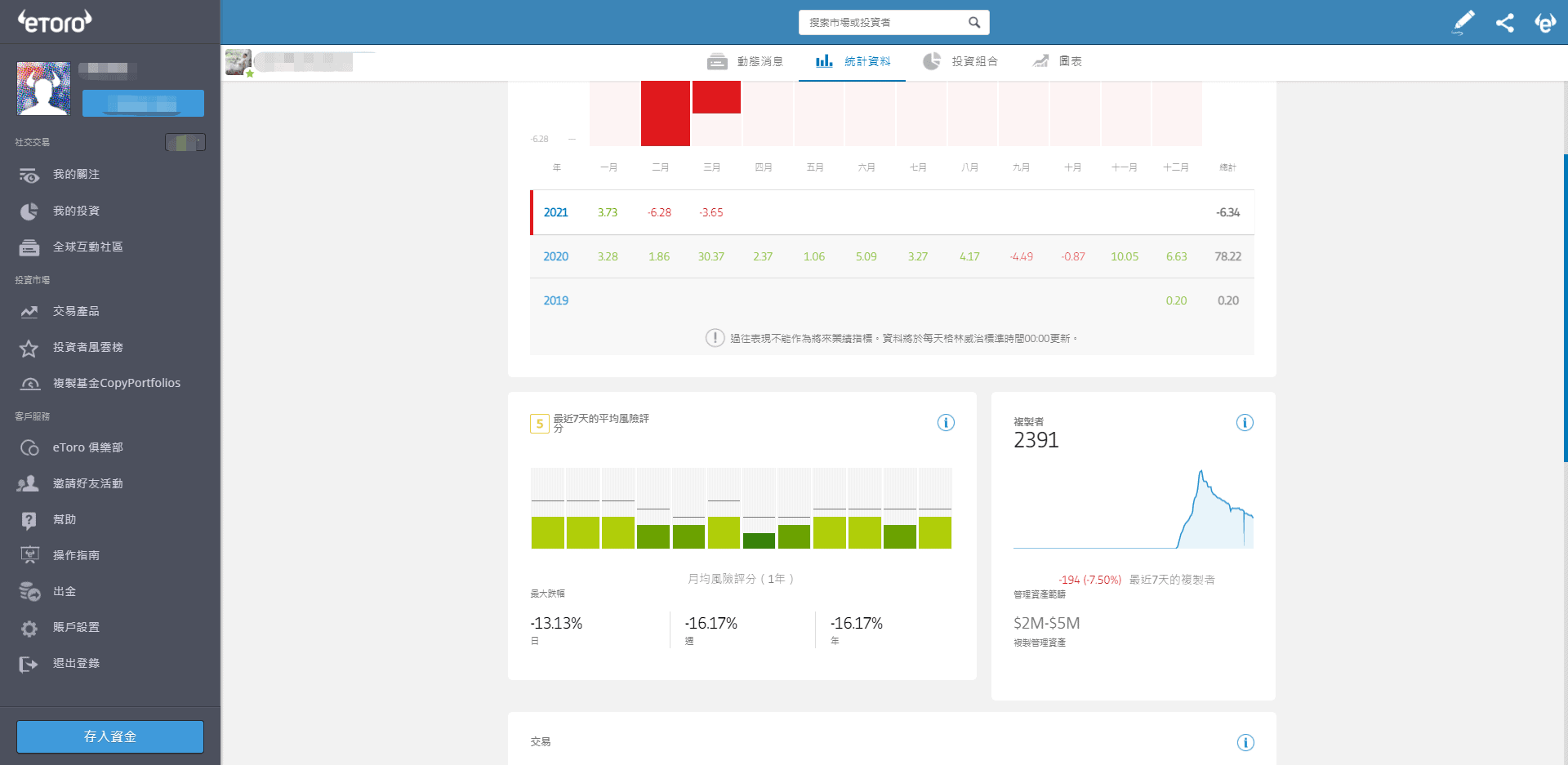Image resolution: width=1568 pixels, height=765 pixels.
Task: Select the 2019 year row label
Action: (555, 300)
